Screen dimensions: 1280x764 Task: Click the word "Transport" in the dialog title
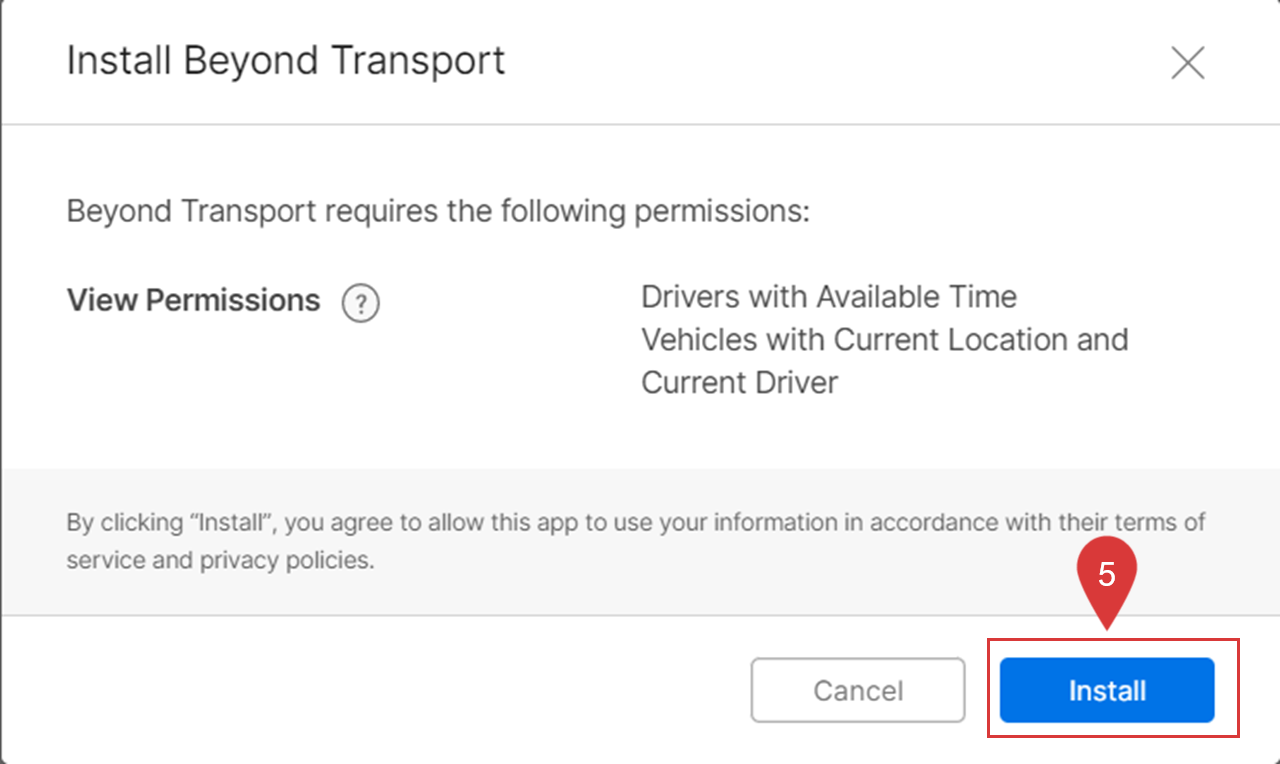point(418,61)
